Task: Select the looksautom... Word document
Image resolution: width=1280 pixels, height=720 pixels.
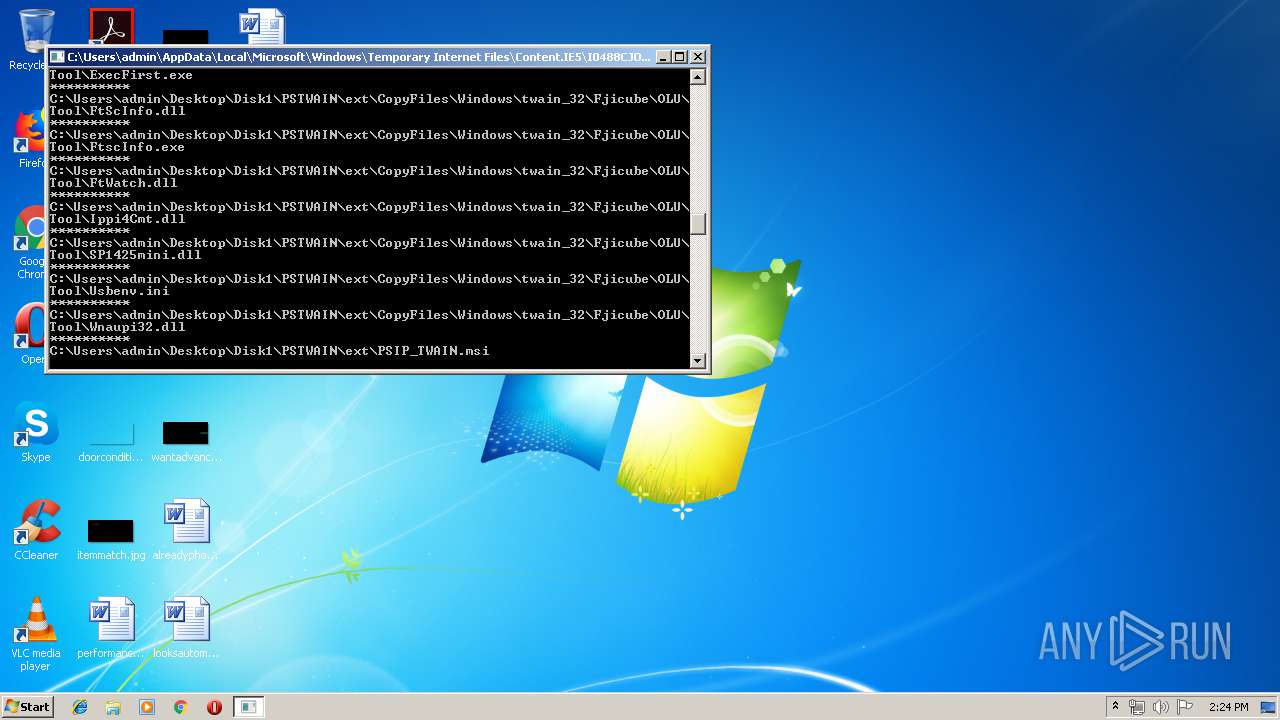Action: tap(186, 628)
